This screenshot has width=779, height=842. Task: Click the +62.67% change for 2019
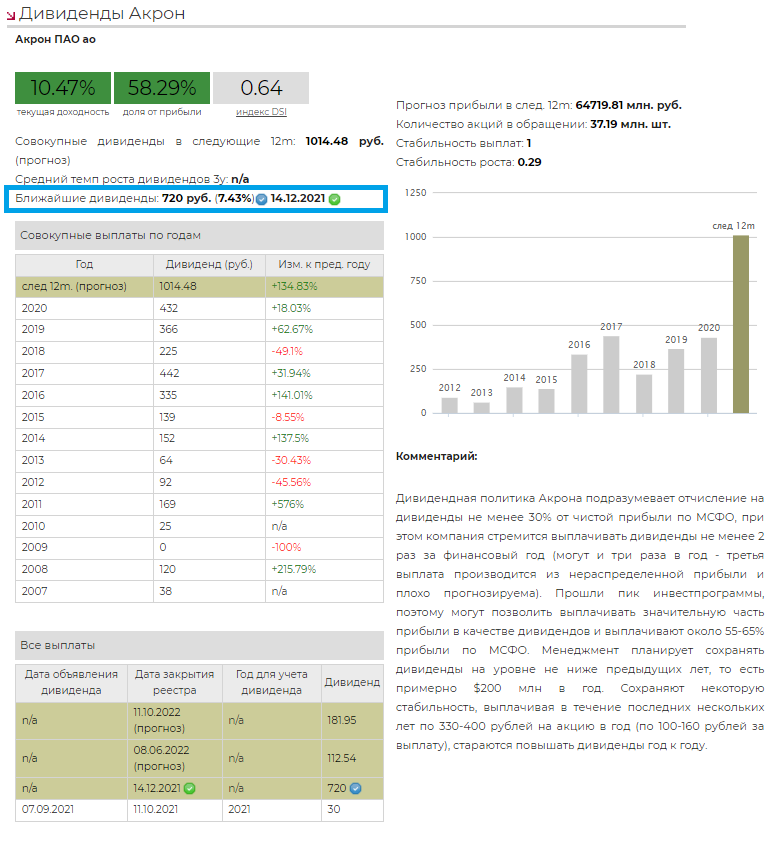pyautogui.click(x=292, y=329)
